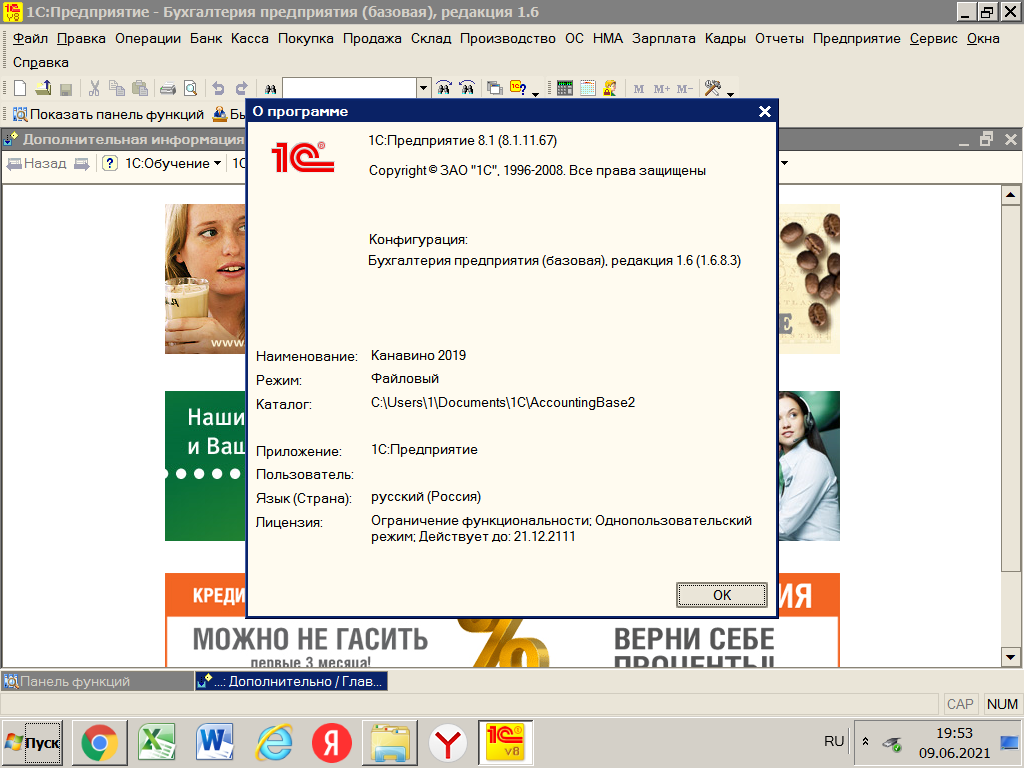Screen dimensions: 1024x768
Task: Expand the search field dropdown arrow
Action: (423, 88)
